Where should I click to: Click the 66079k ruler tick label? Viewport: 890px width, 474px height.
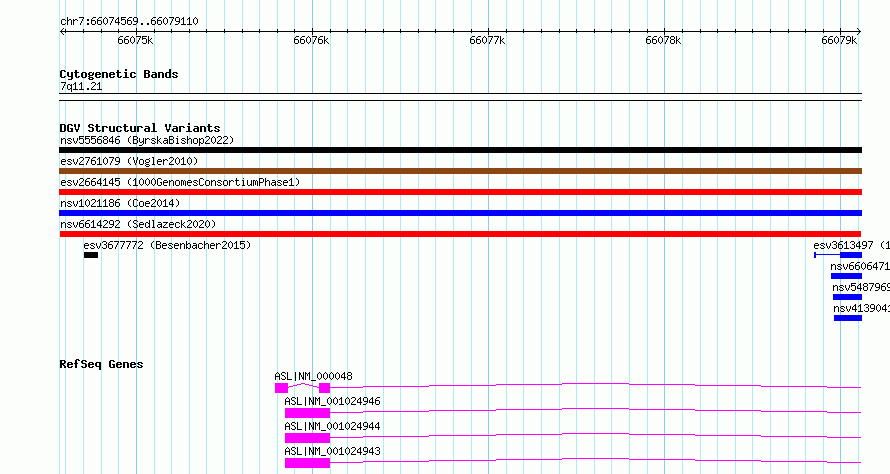click(x=839, y=40)
